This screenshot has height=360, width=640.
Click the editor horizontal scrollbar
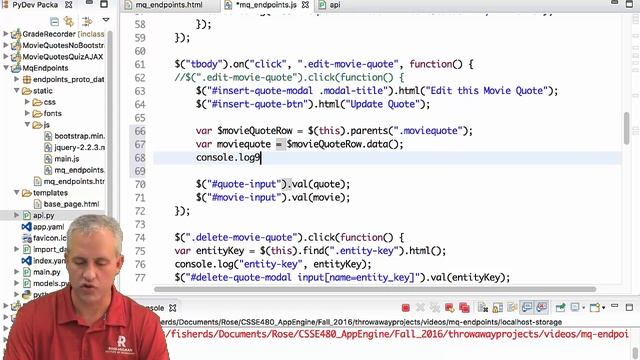click(x=375, y=289)
